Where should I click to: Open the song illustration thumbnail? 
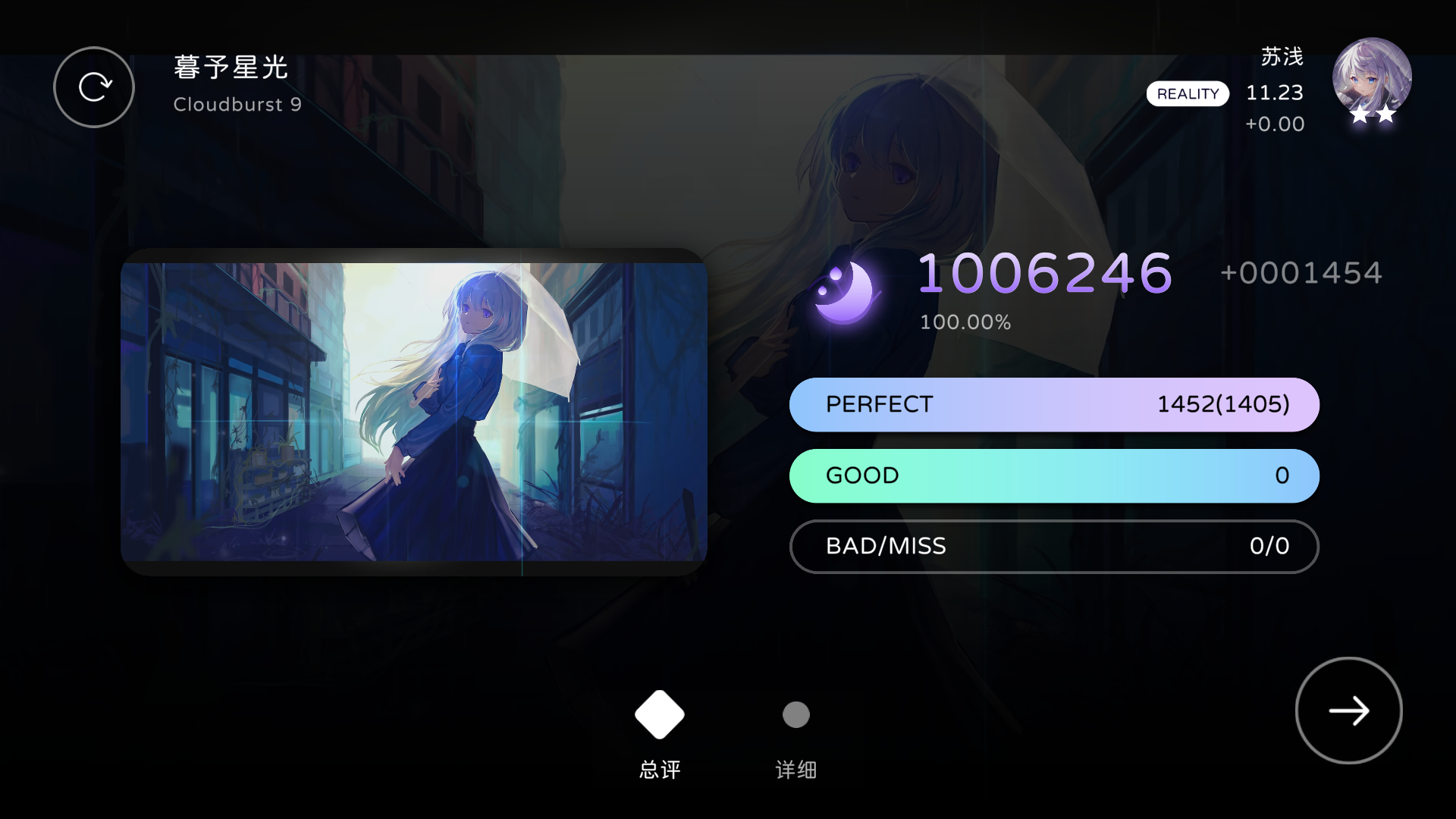point(414,412)
